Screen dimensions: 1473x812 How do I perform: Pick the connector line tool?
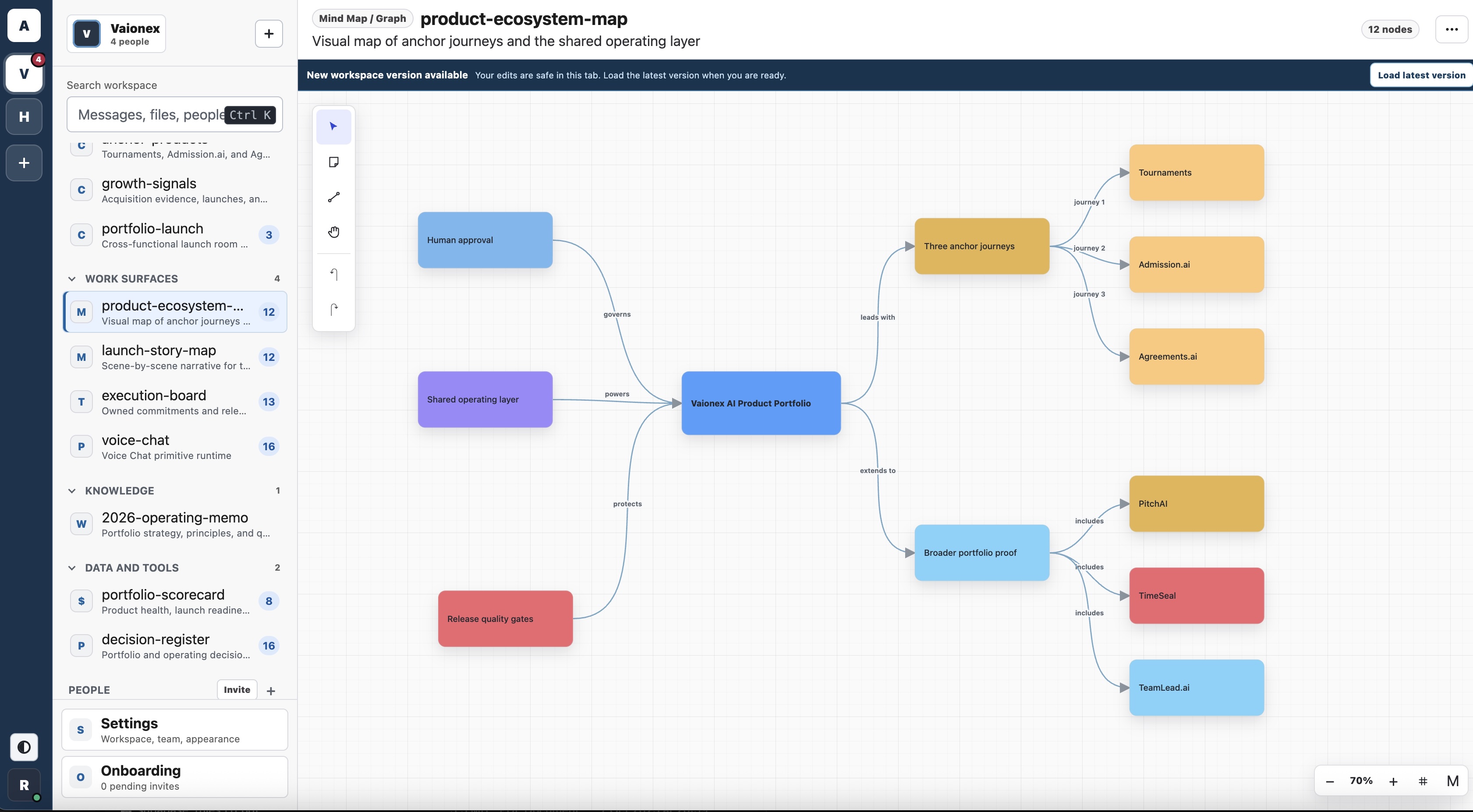click(x=333, y=197)
